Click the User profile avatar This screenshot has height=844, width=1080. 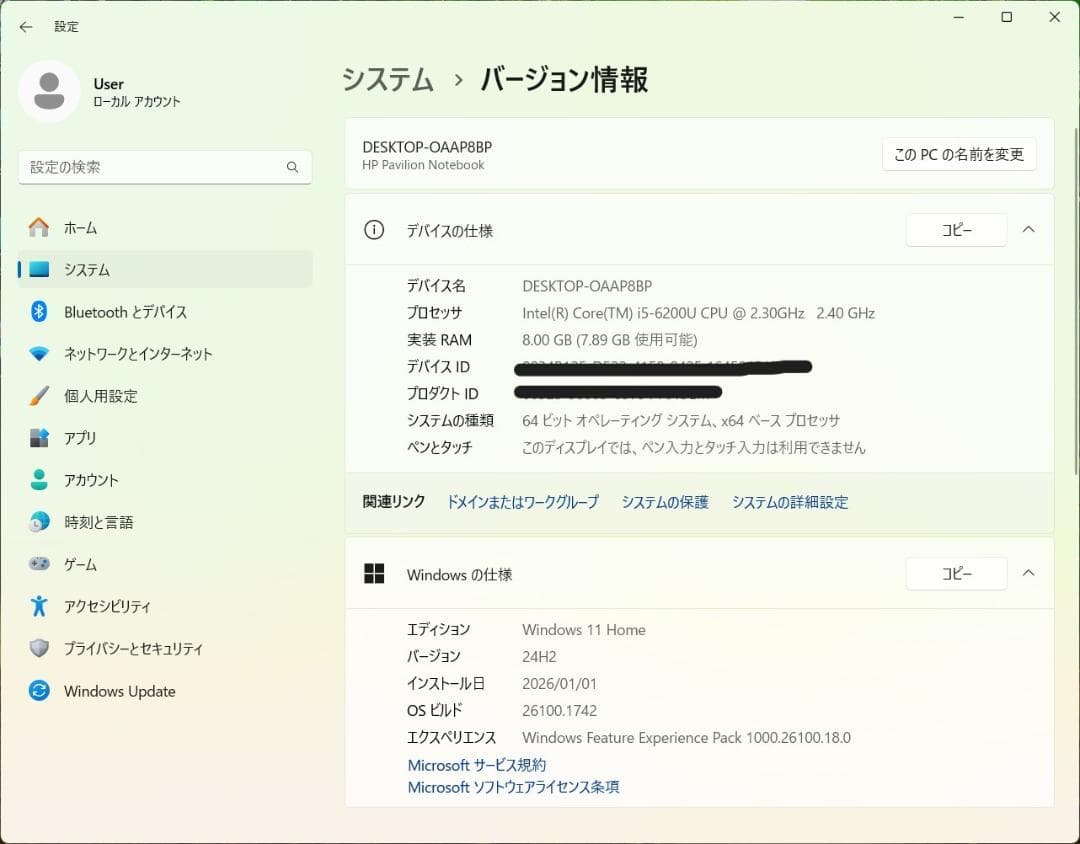(x=49, y=92)
